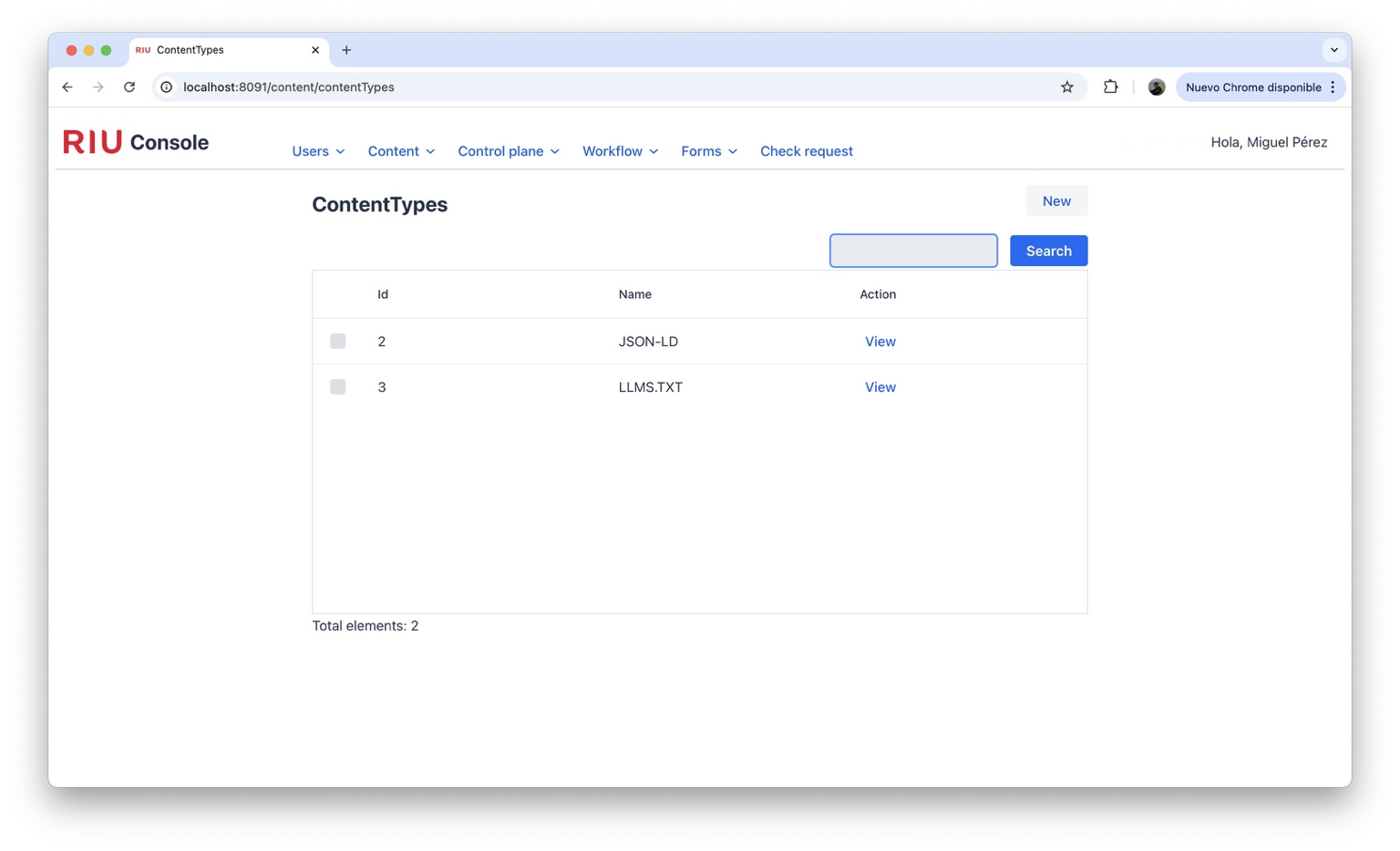
Task: Click the blue Search button
Action: 1048,251
